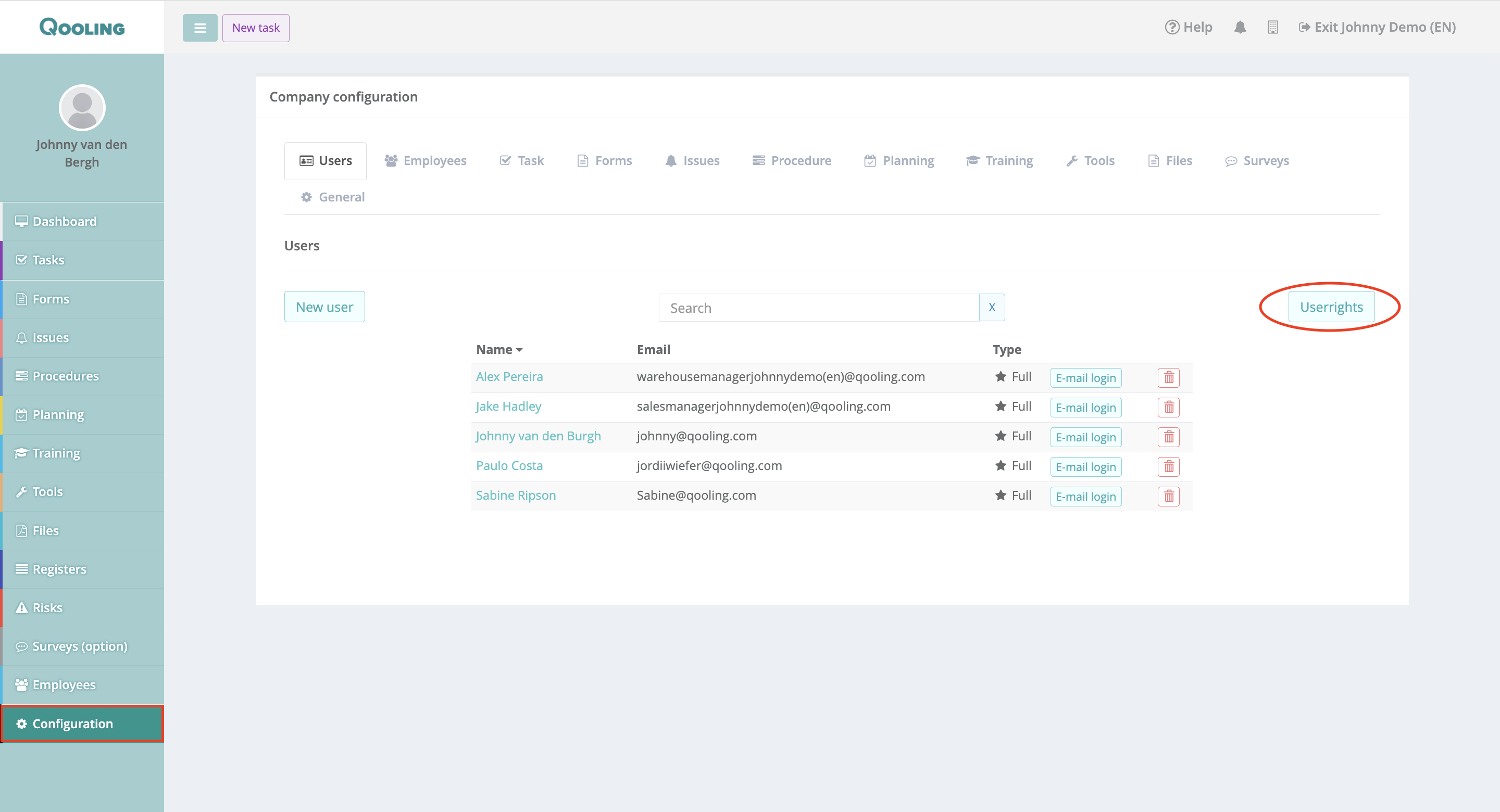Open Procedures in the left sidebar

click(x=65, y=376)
